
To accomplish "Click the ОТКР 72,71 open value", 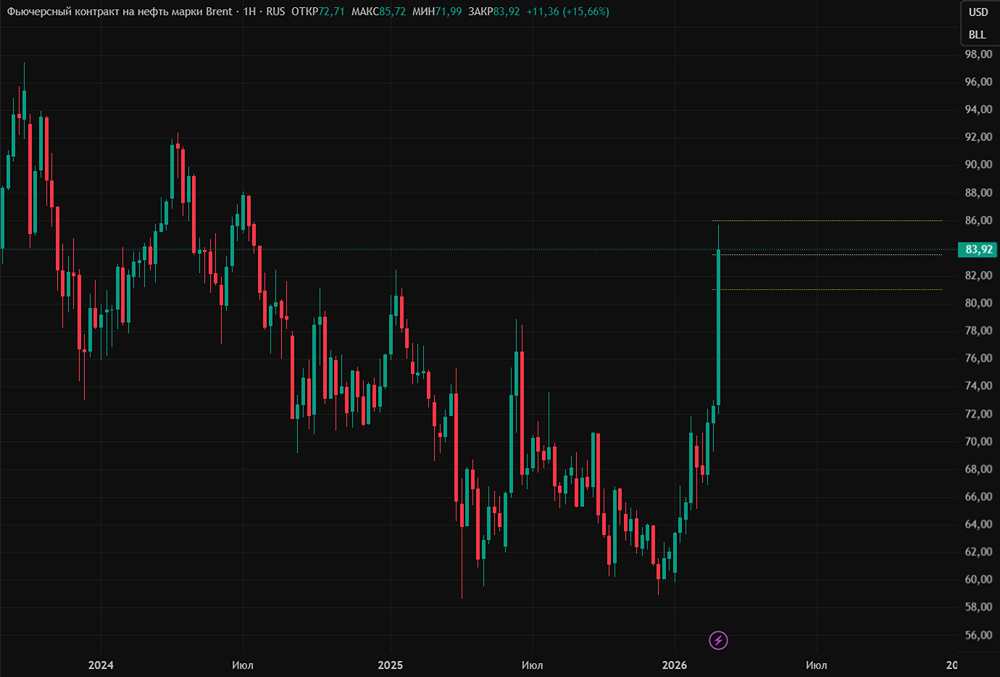I will (318, 11).
